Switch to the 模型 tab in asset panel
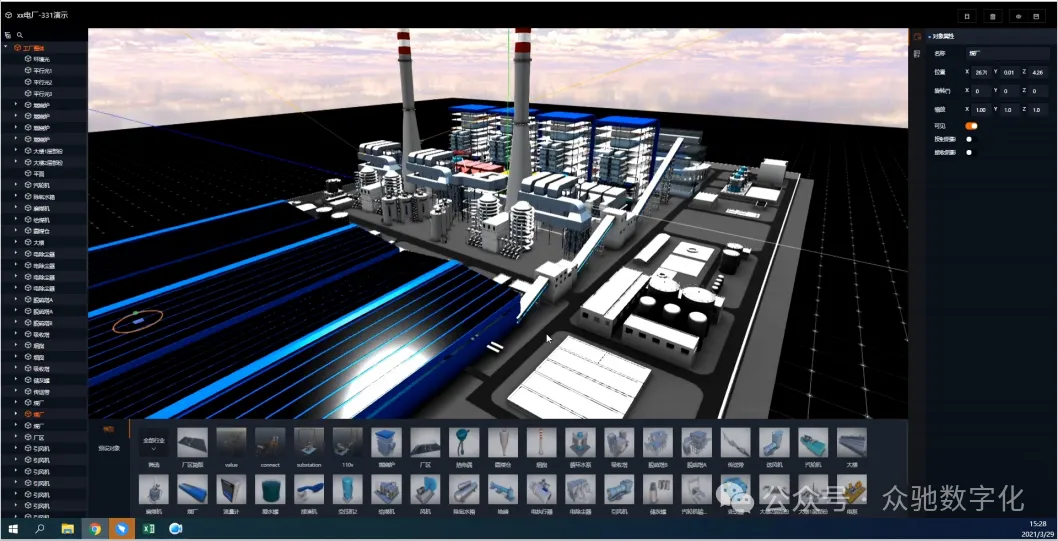The height and width of the screenshot is (541, 1058). (108, 429)
